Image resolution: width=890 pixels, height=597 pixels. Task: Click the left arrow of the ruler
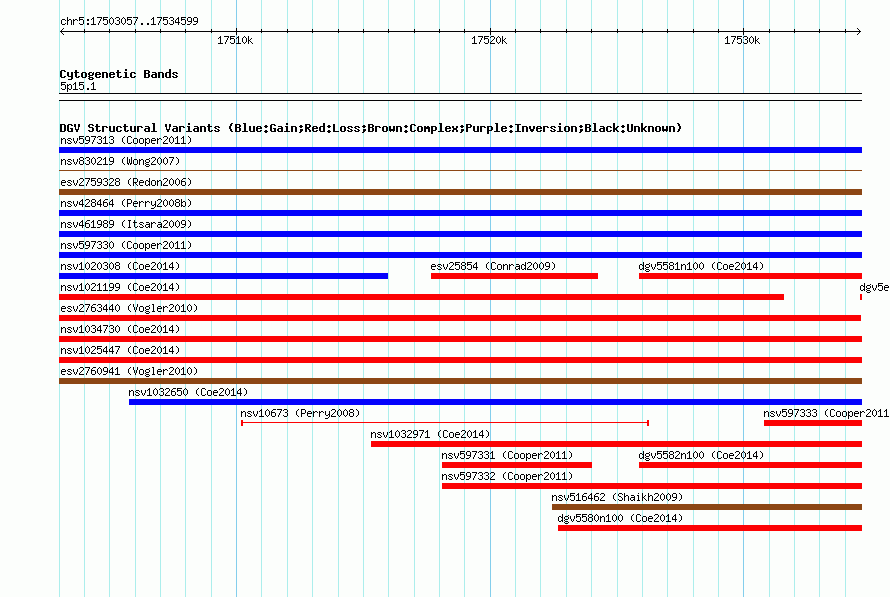pyautogui.click(x=62, y=31)
